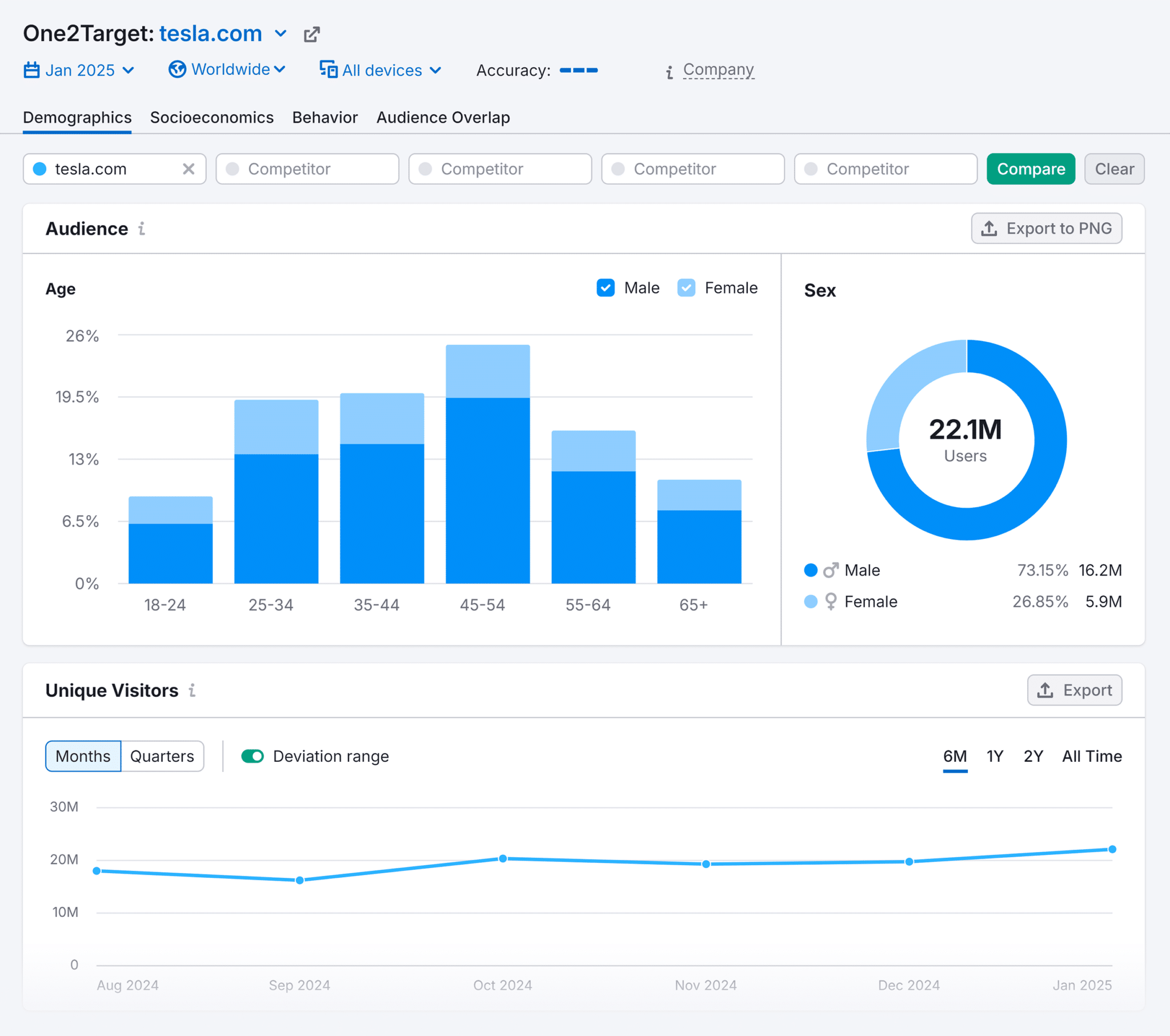Screen dimensions: 1170x1036
Task: Show Unique Visitors info icon
Action: click(193, 690)
